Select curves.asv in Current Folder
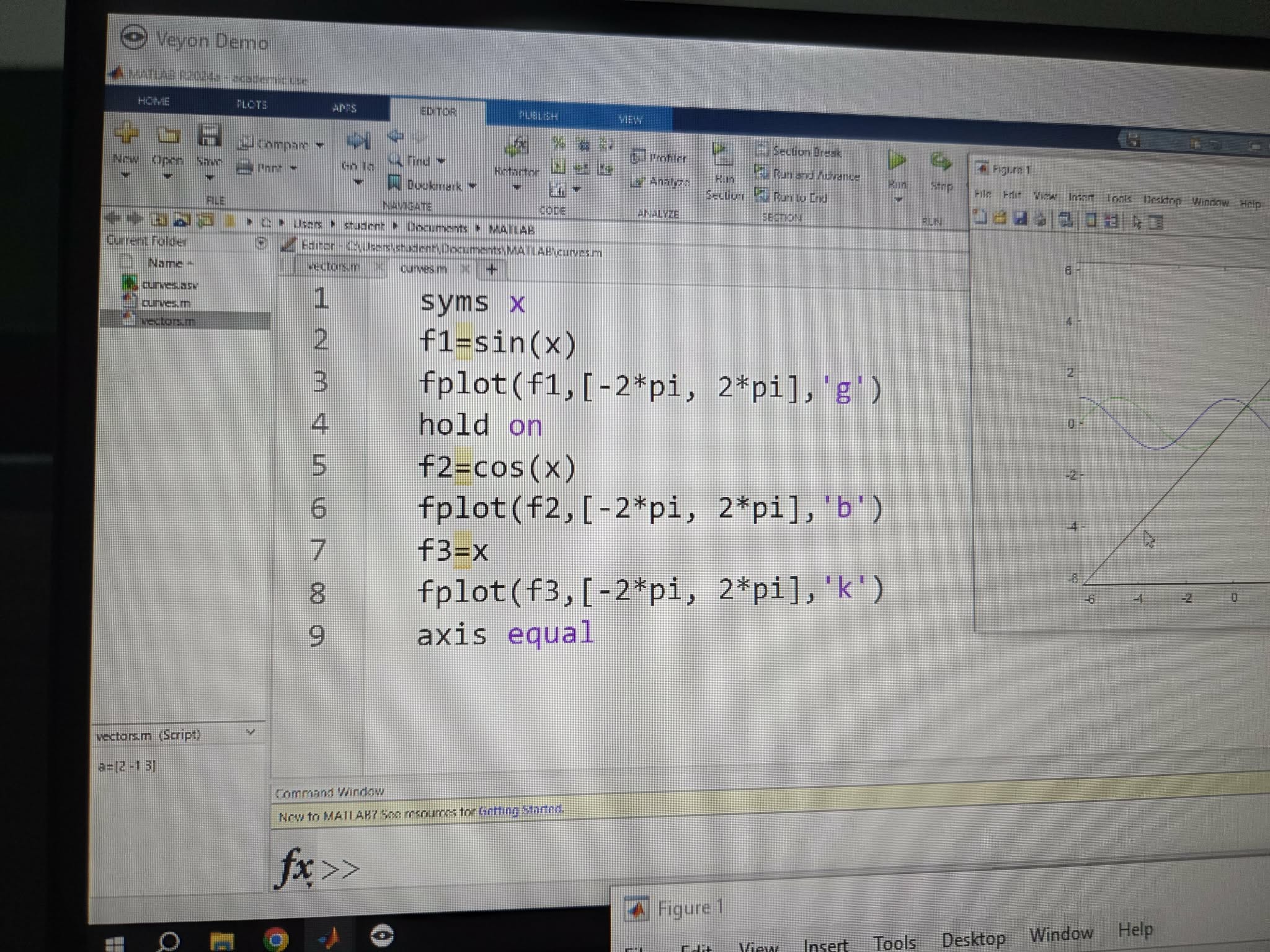Screen dimensions: 1270x952 pyautogui.click(x=170, y=284)
